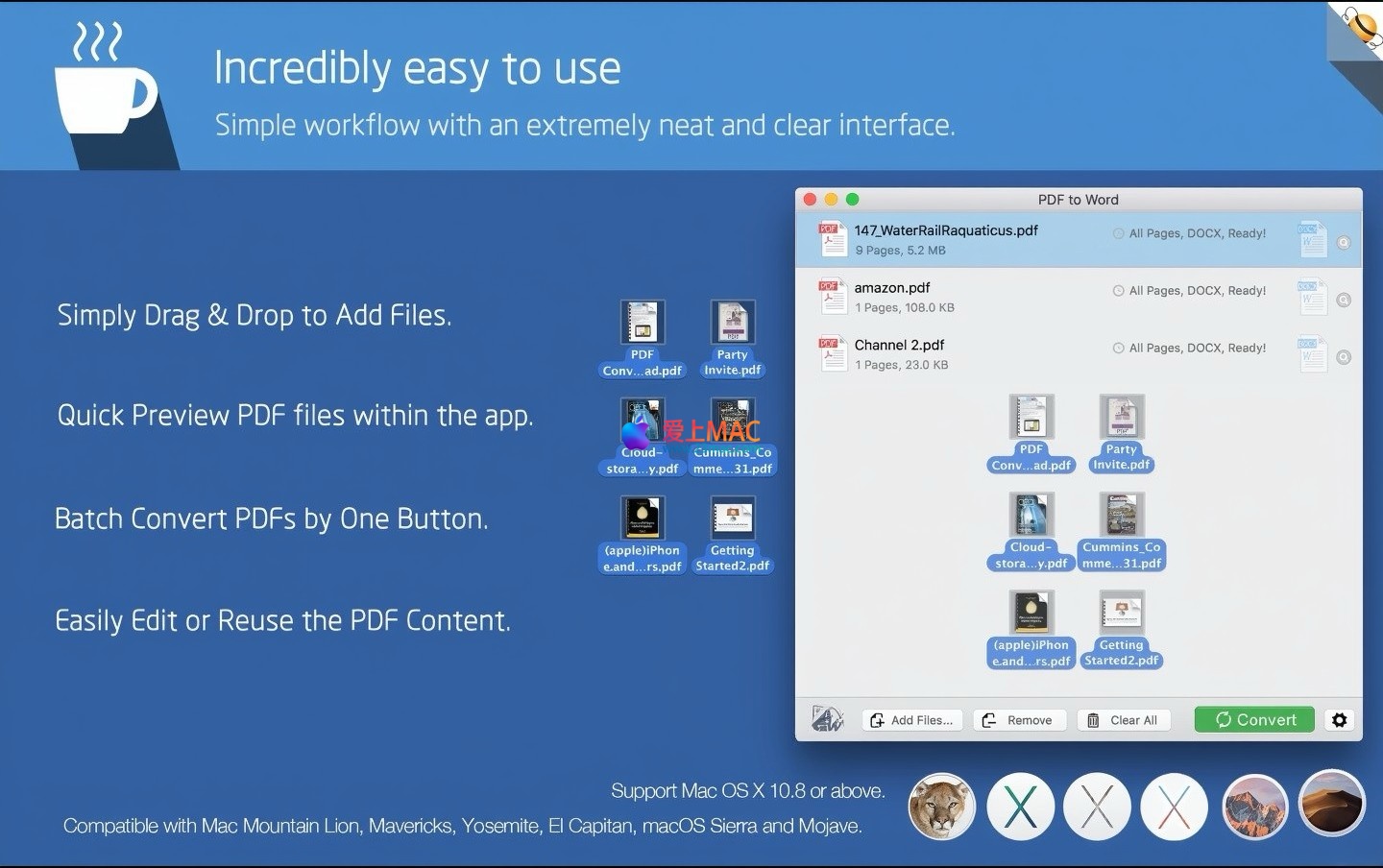1383x868 pixels.
Task: Click the app logo in bottom-left of window
Action: tap(827, 718)
